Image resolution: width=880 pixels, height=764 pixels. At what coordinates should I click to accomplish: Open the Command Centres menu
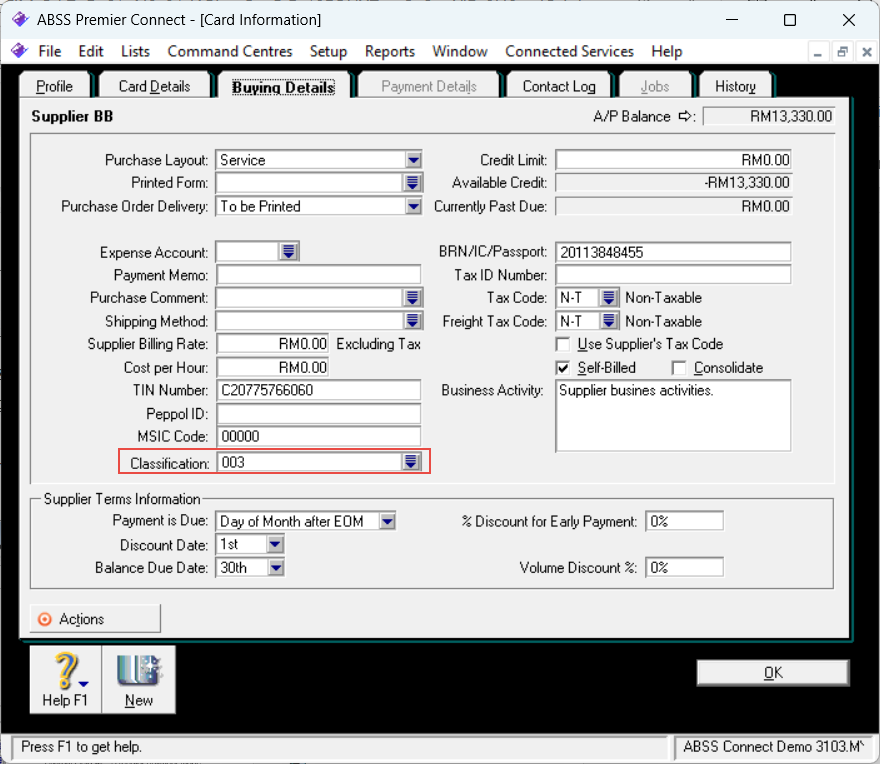click(230, 51)
